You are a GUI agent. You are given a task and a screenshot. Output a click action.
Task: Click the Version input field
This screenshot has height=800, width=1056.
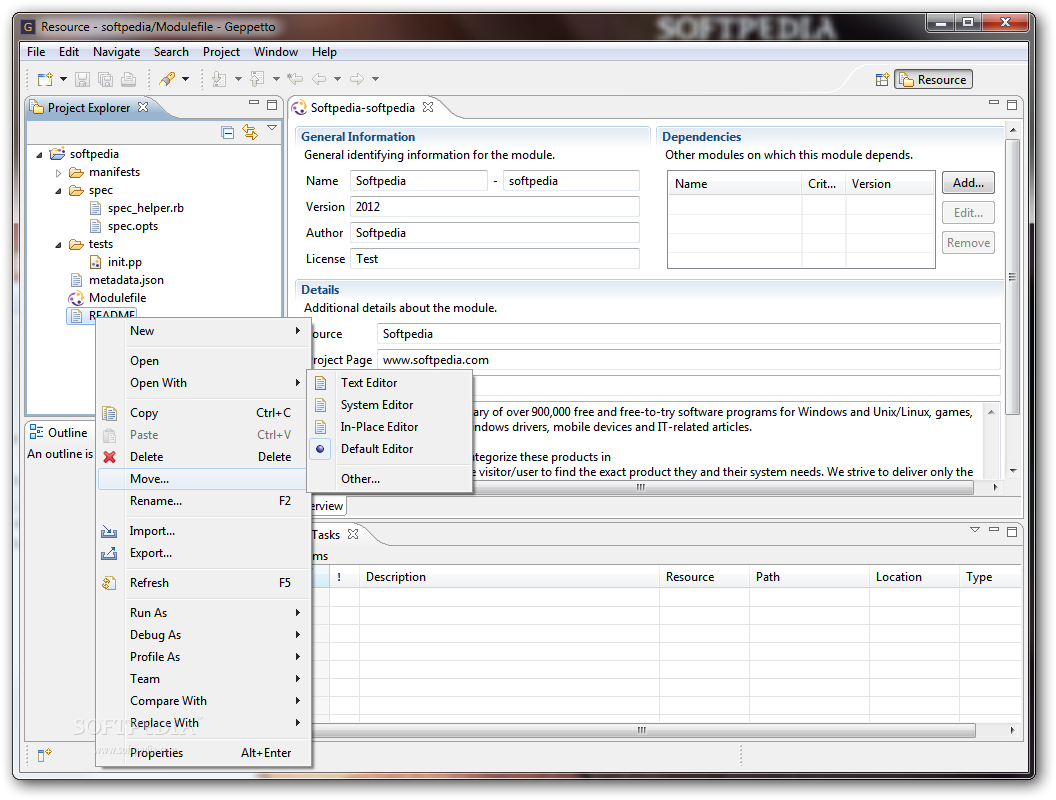pyautogui.click(x=494, y=207)
